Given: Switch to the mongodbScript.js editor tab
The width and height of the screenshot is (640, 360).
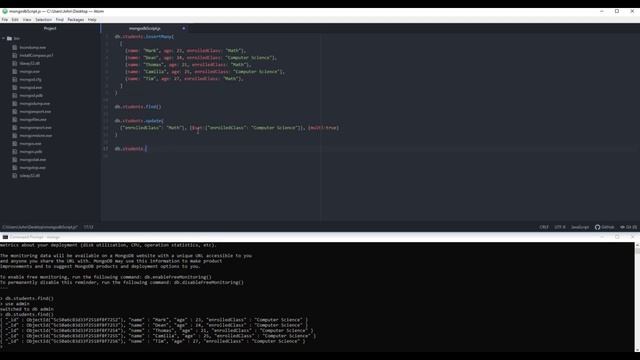Looking at the screenshot, I should point(145,28).
